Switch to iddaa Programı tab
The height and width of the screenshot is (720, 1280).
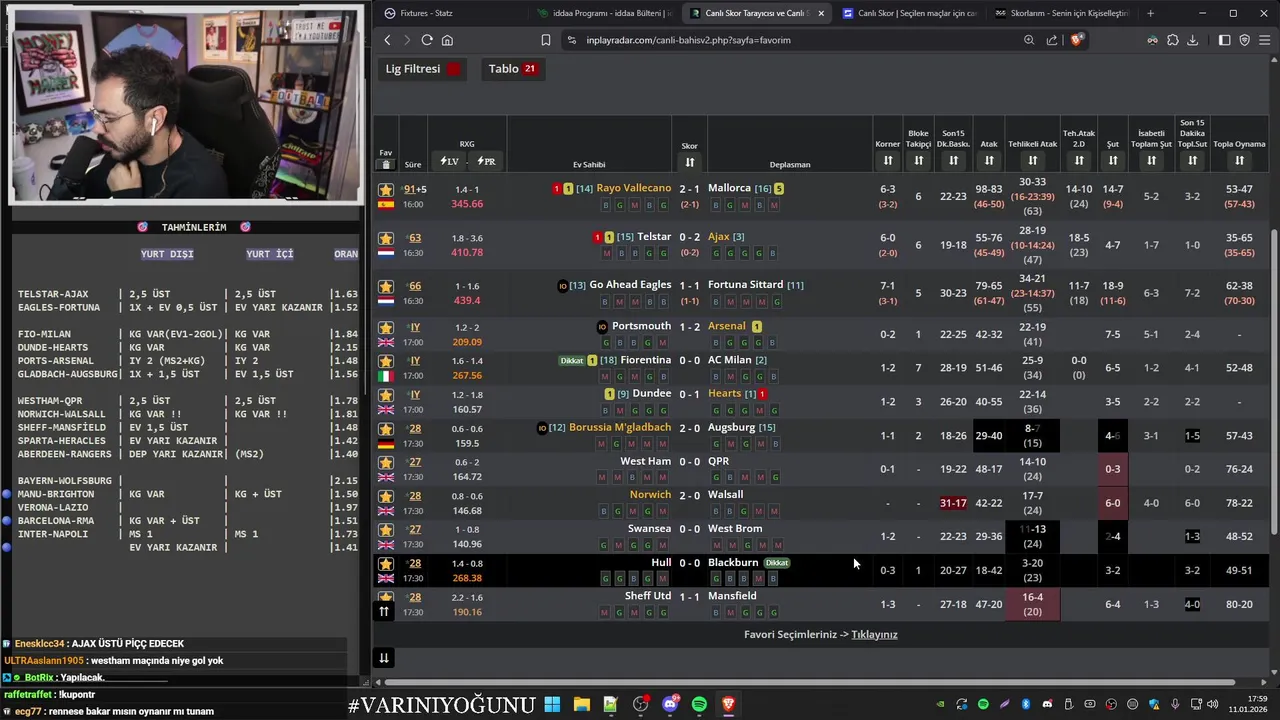point(604,13)
